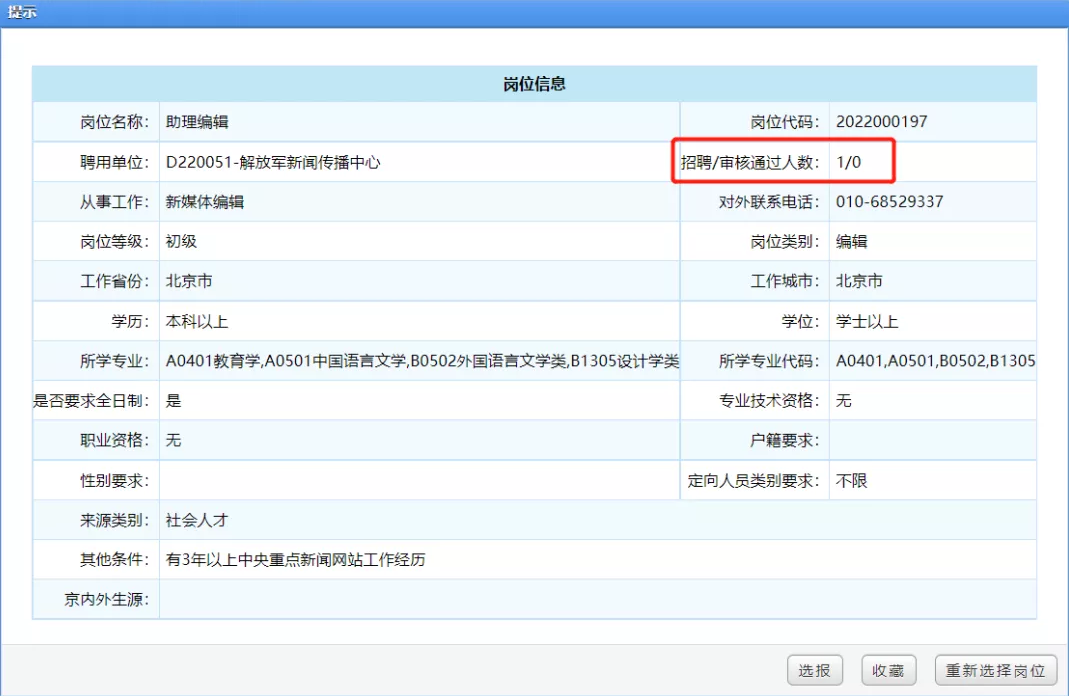1069x696 pixels.
Task: Click the contact phone number 010-68529337
Action: pos(889,202)
